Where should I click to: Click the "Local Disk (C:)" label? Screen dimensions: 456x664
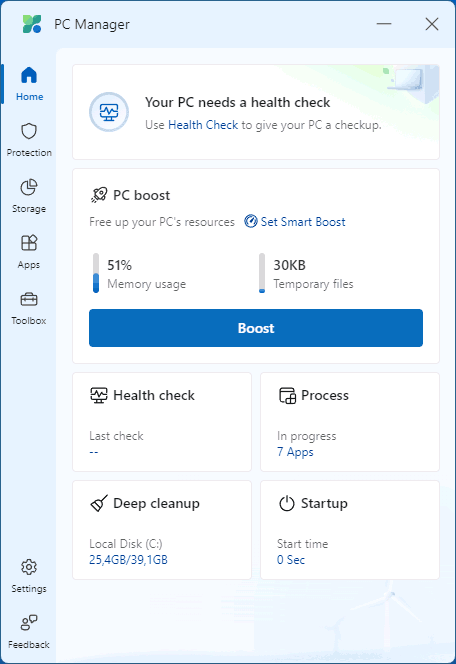pyautogui.click(x=126, y=544)
